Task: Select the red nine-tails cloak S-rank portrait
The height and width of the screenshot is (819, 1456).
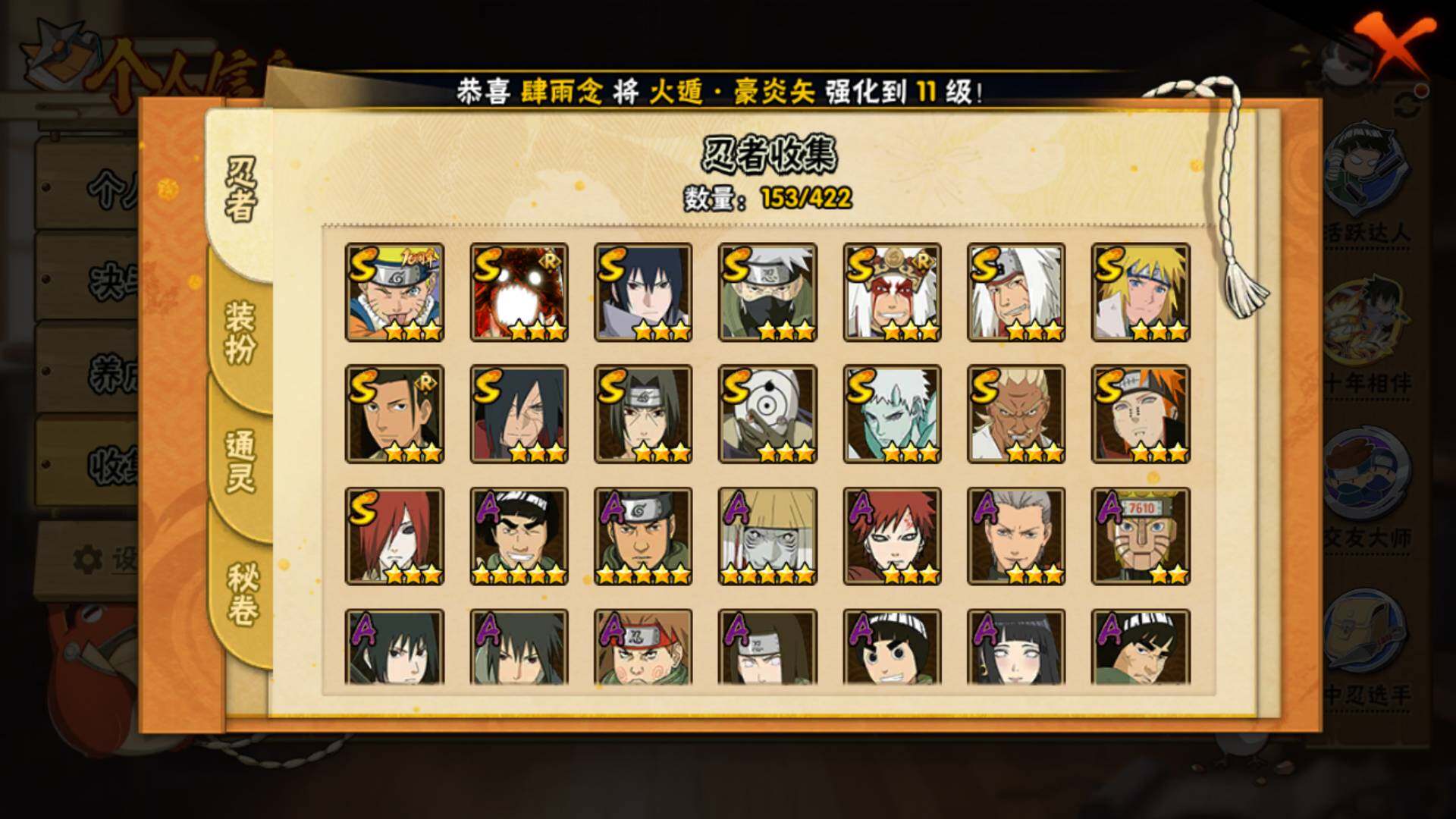Action: point(519,292)
